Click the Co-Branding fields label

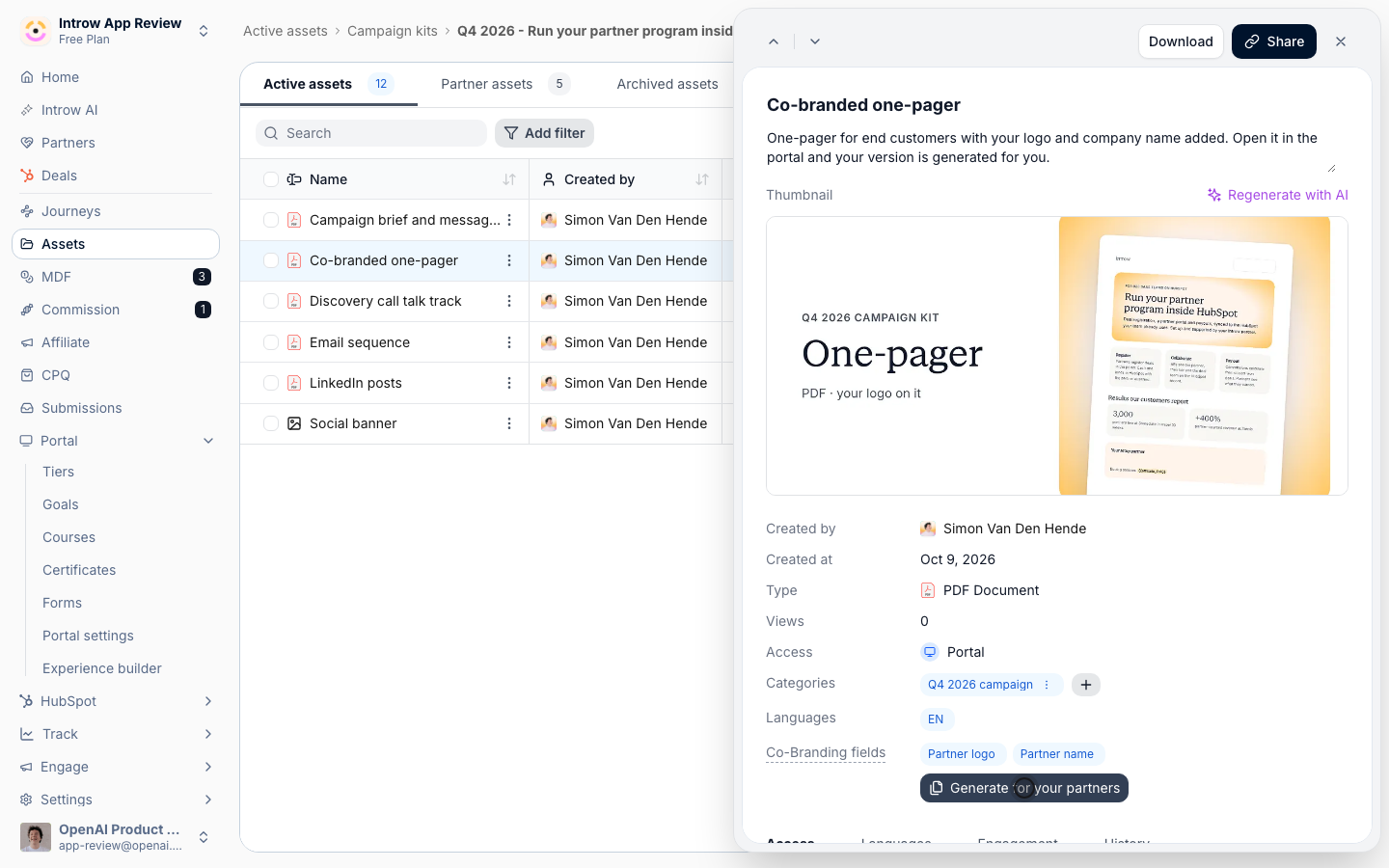[826, 752]
